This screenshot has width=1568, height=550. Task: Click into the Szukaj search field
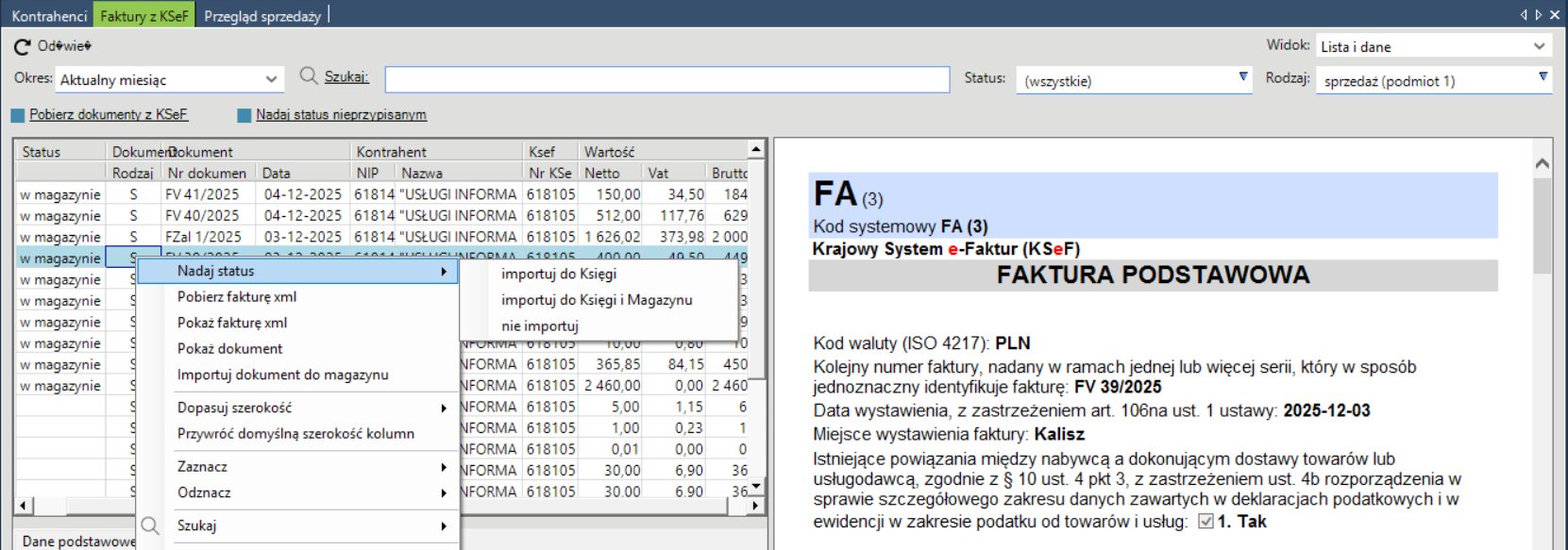pos(666,79)
